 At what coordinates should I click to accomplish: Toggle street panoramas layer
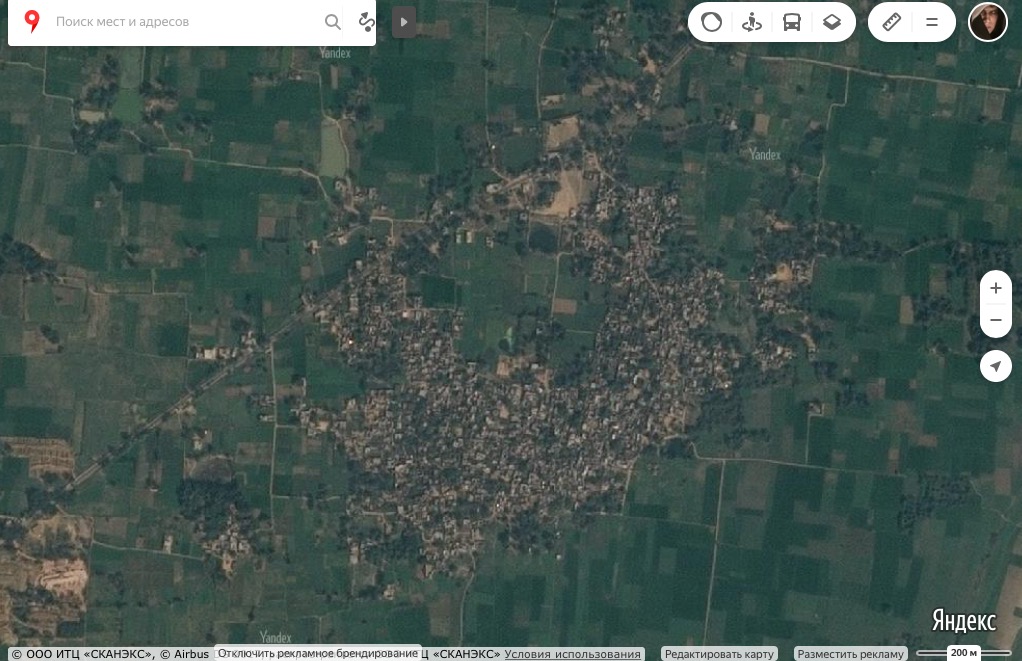(x=752, y=22)
